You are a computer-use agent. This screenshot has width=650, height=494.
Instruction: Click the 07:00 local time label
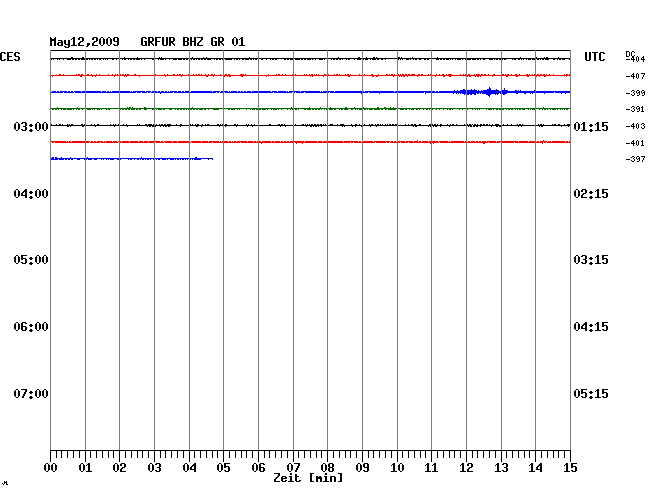coord(31,393)
